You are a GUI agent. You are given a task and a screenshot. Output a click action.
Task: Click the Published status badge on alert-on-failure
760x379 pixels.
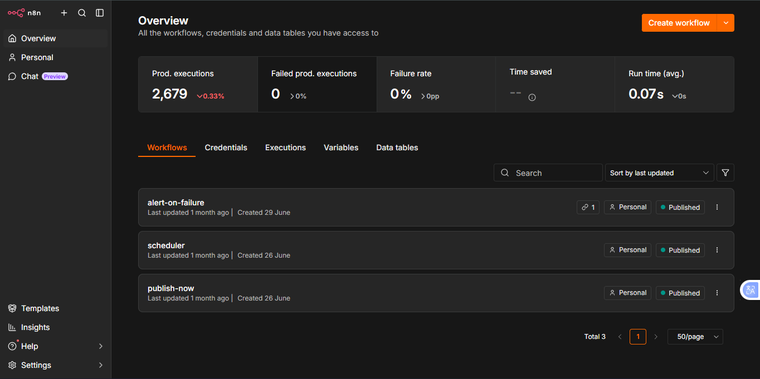click(680, 207)
